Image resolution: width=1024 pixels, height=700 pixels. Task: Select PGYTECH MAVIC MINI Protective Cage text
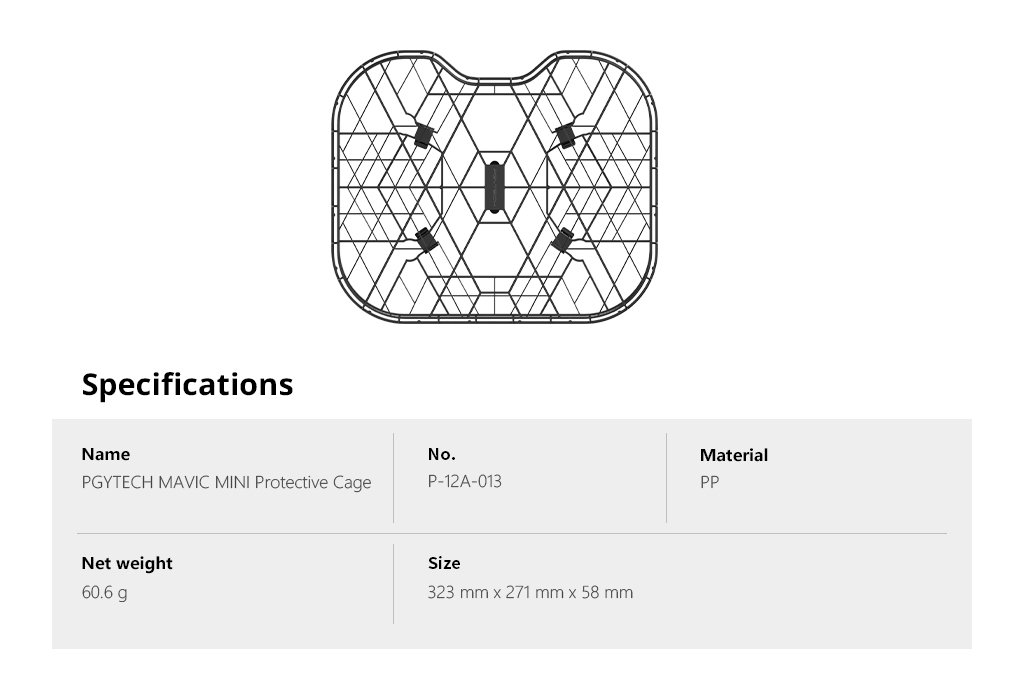(x=227, y=483)
